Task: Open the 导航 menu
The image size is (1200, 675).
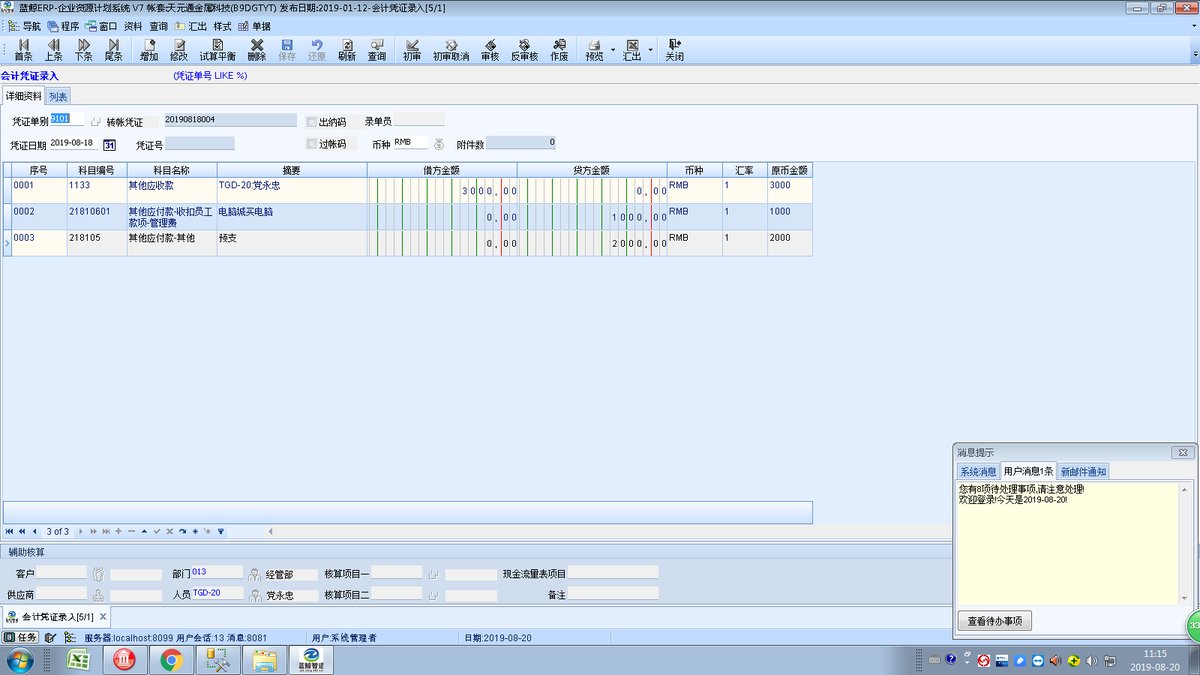Action: coord(25,26)
